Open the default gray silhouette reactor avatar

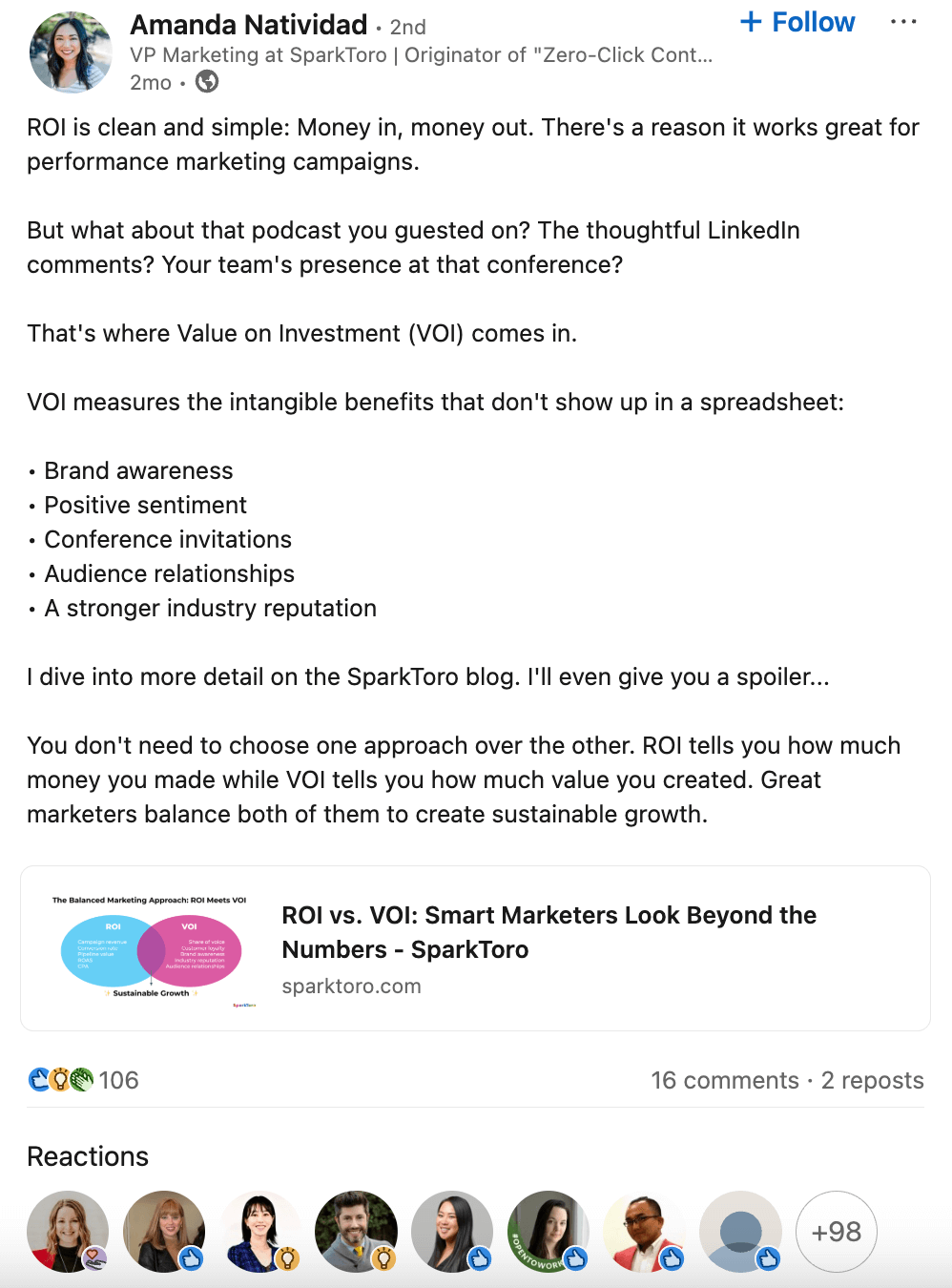(x=740, y=1232)
